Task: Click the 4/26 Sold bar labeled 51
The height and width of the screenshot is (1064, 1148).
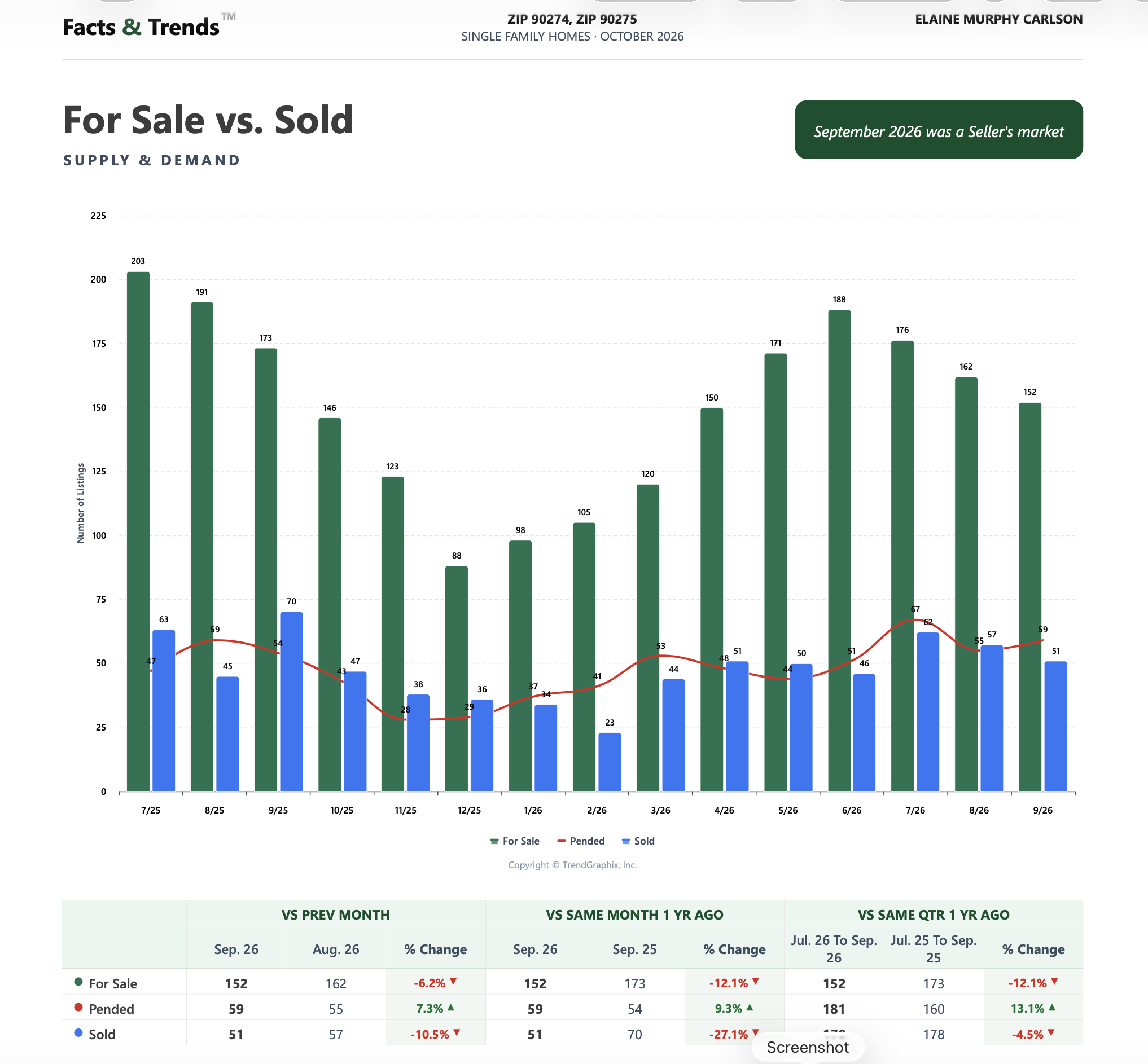Action: point(737,726)
